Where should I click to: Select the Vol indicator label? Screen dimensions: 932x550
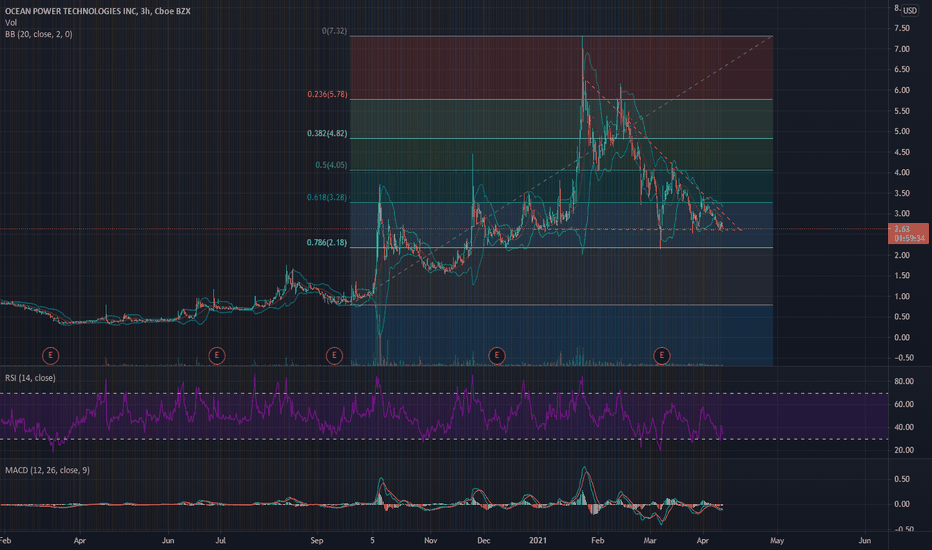[11, 23]
